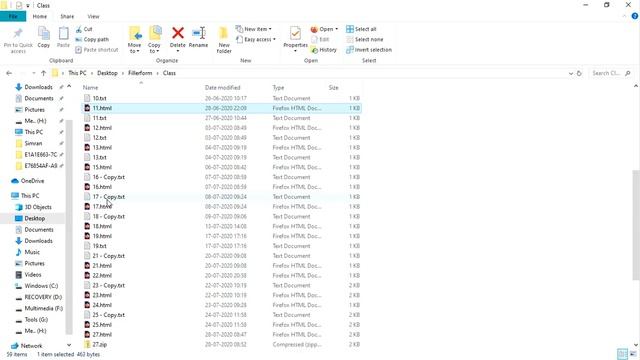This screenshot has height=360, width=640.
Task: Go back with the navigation arrow
Action: click(9, 73)
